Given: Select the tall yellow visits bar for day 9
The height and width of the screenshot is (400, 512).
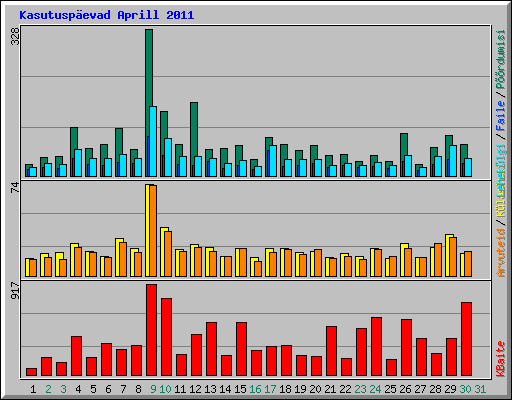Looking at the screenshot, I should coord(148,230).
